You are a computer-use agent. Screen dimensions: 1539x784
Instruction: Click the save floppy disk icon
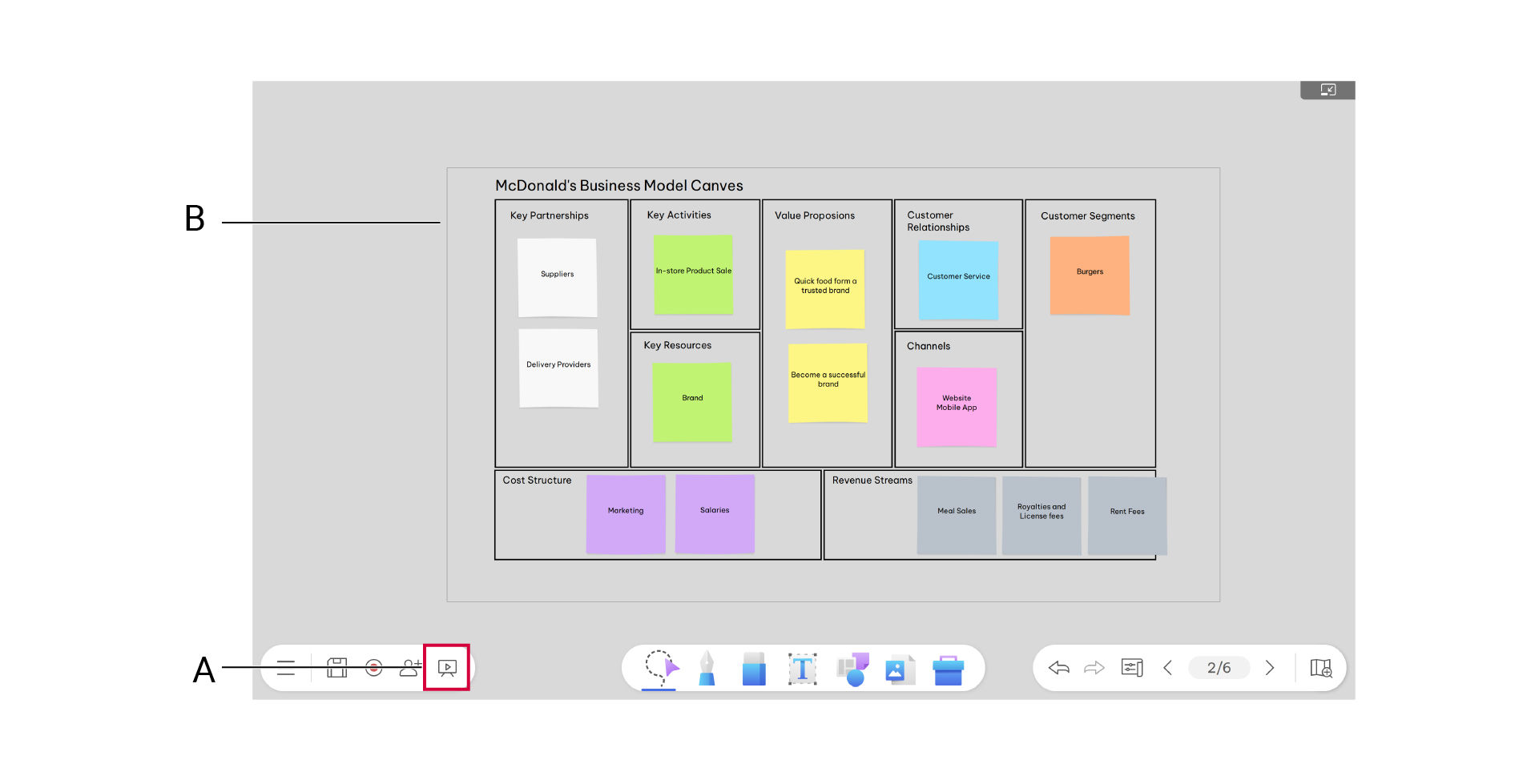[337, 668]
